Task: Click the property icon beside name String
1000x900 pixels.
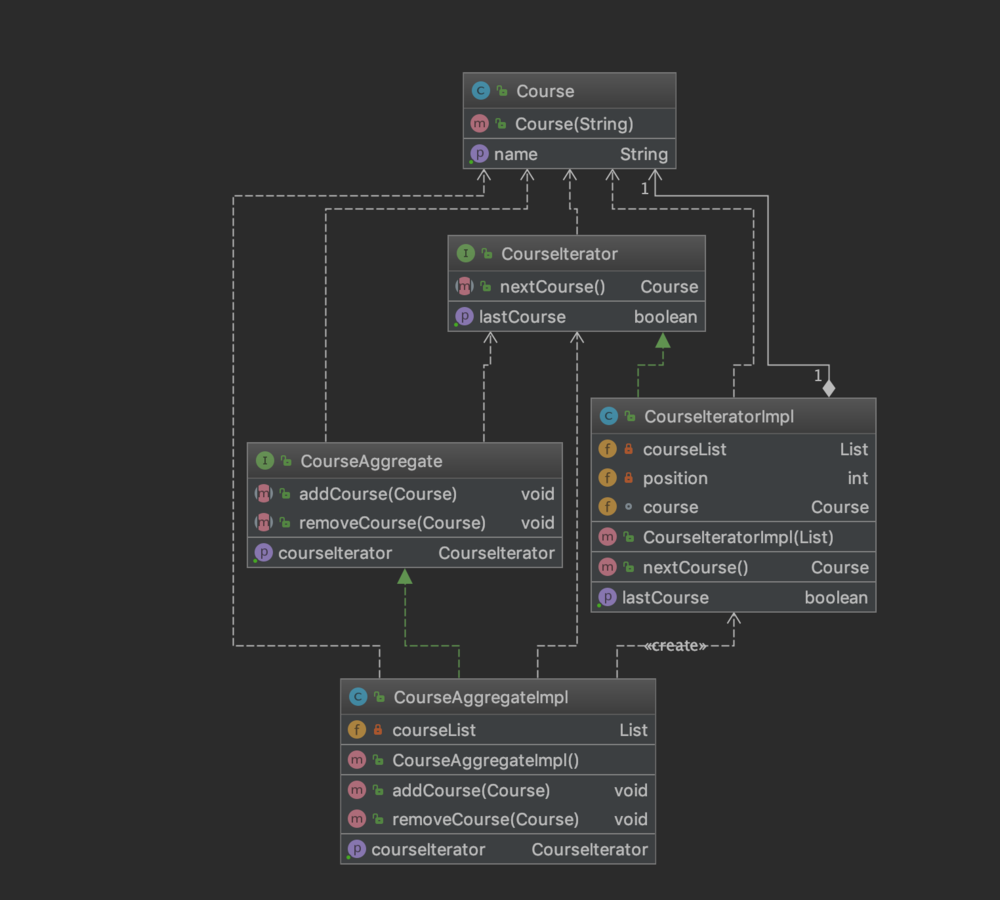Action: point(479,154)
